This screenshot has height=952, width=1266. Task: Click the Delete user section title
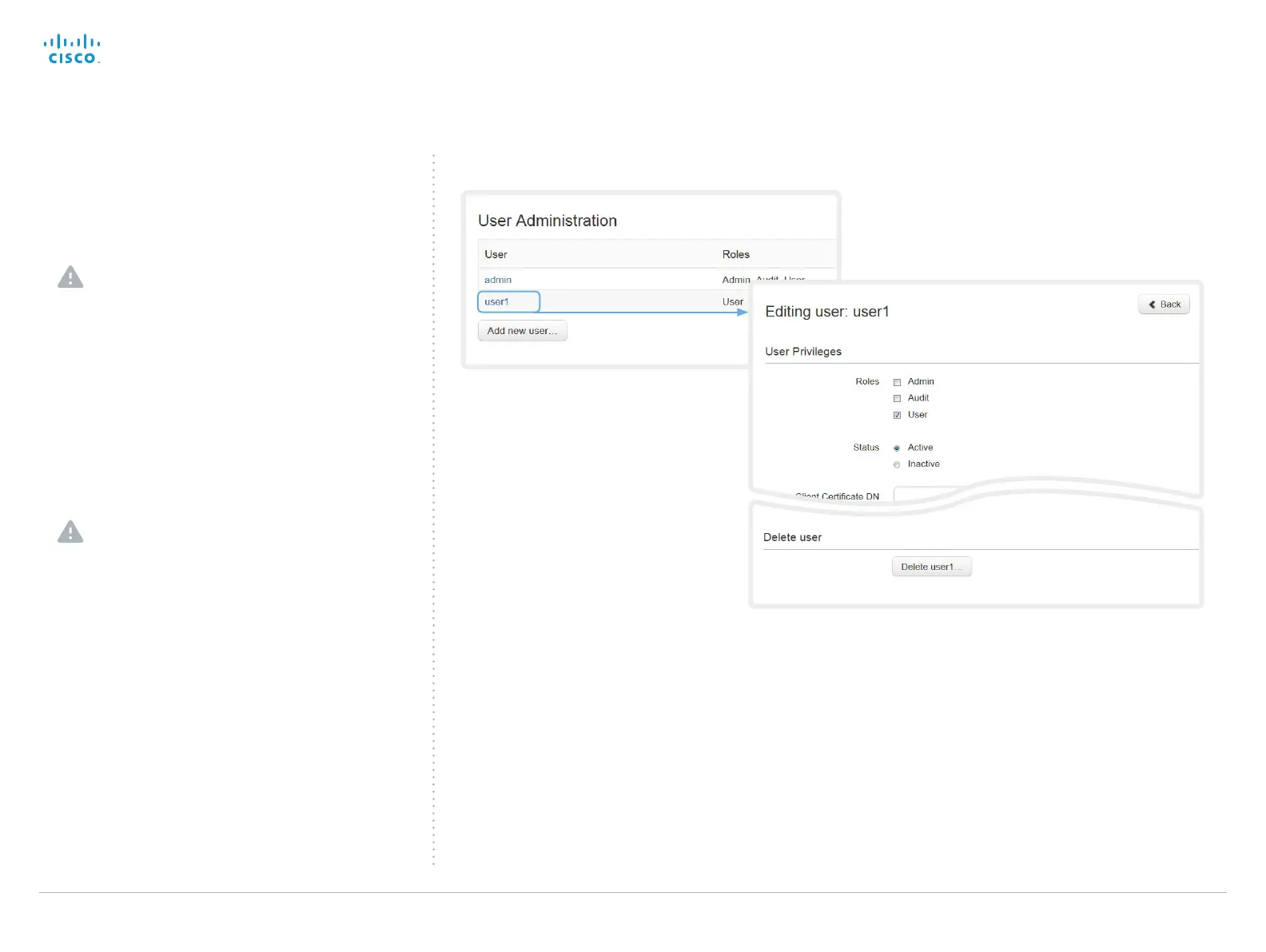point(792,537)
